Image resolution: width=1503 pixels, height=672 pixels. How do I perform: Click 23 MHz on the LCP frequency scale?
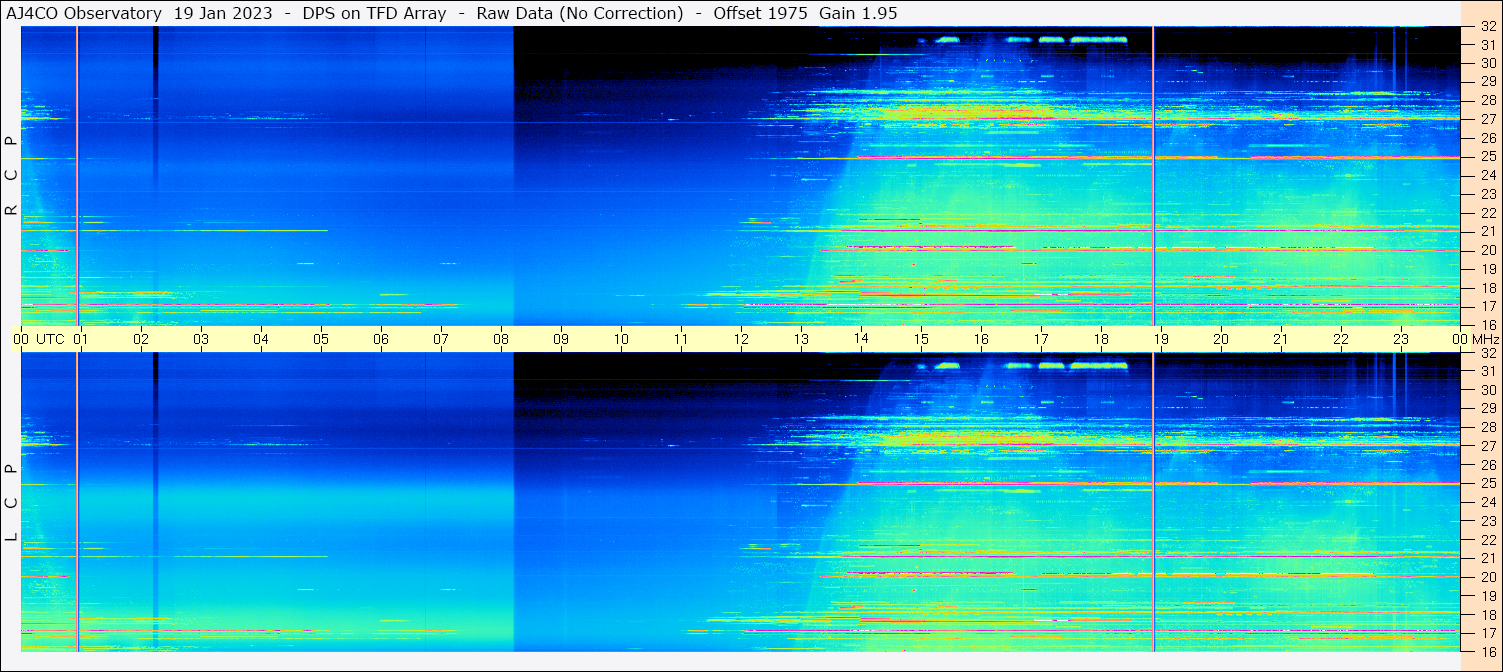[1488, 521]
